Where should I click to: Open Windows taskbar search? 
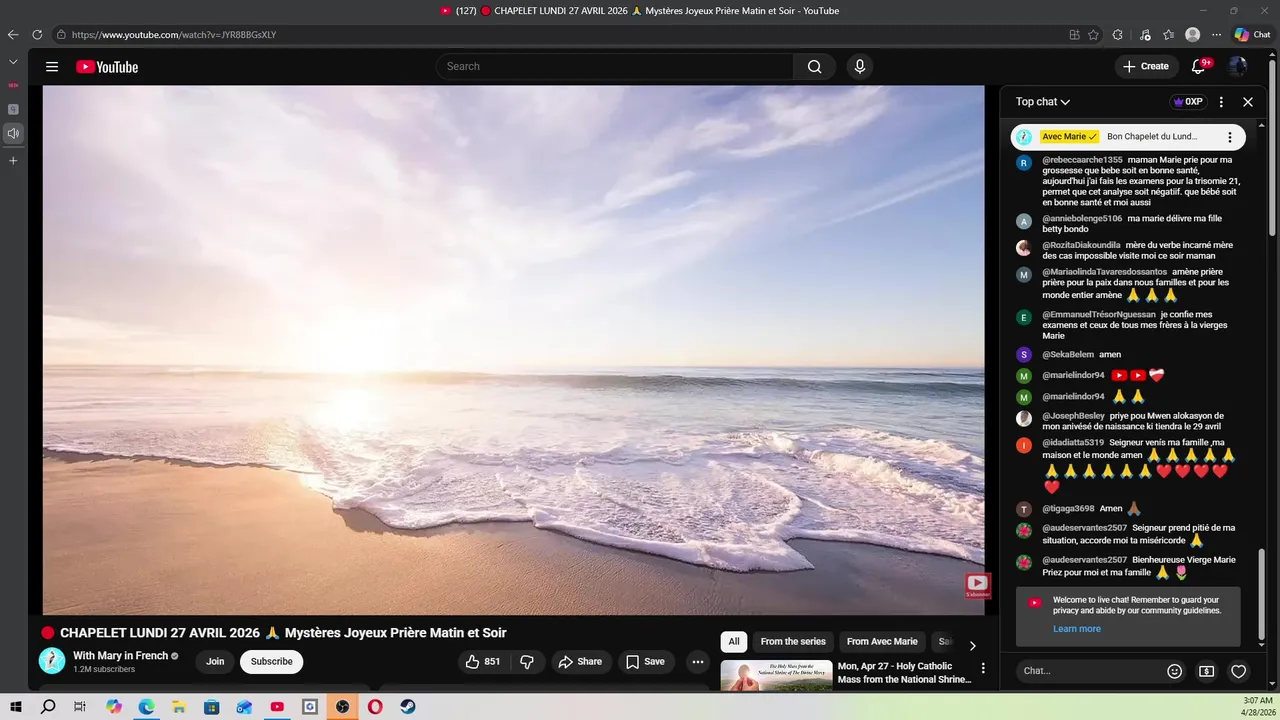point(48,706)
